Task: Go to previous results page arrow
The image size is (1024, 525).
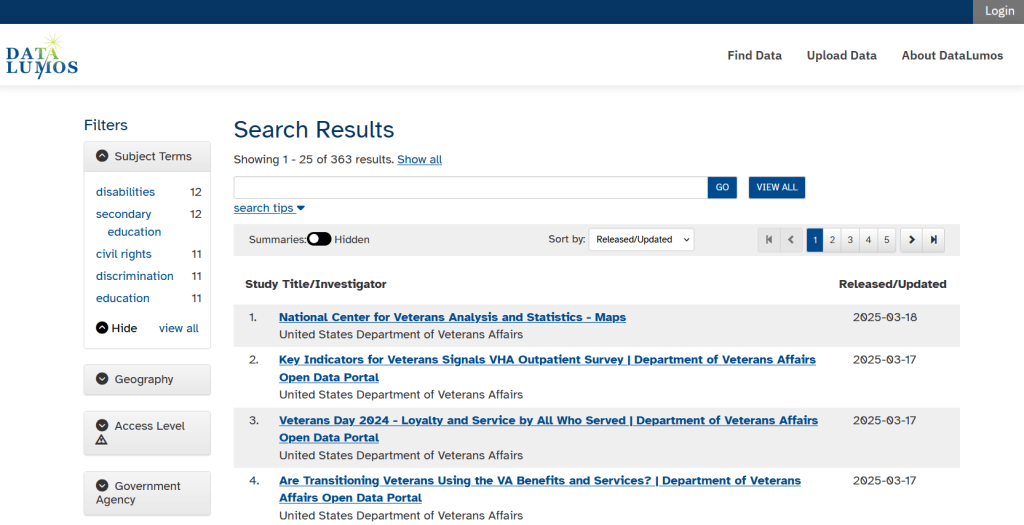Action: click(x=792, y=240)
